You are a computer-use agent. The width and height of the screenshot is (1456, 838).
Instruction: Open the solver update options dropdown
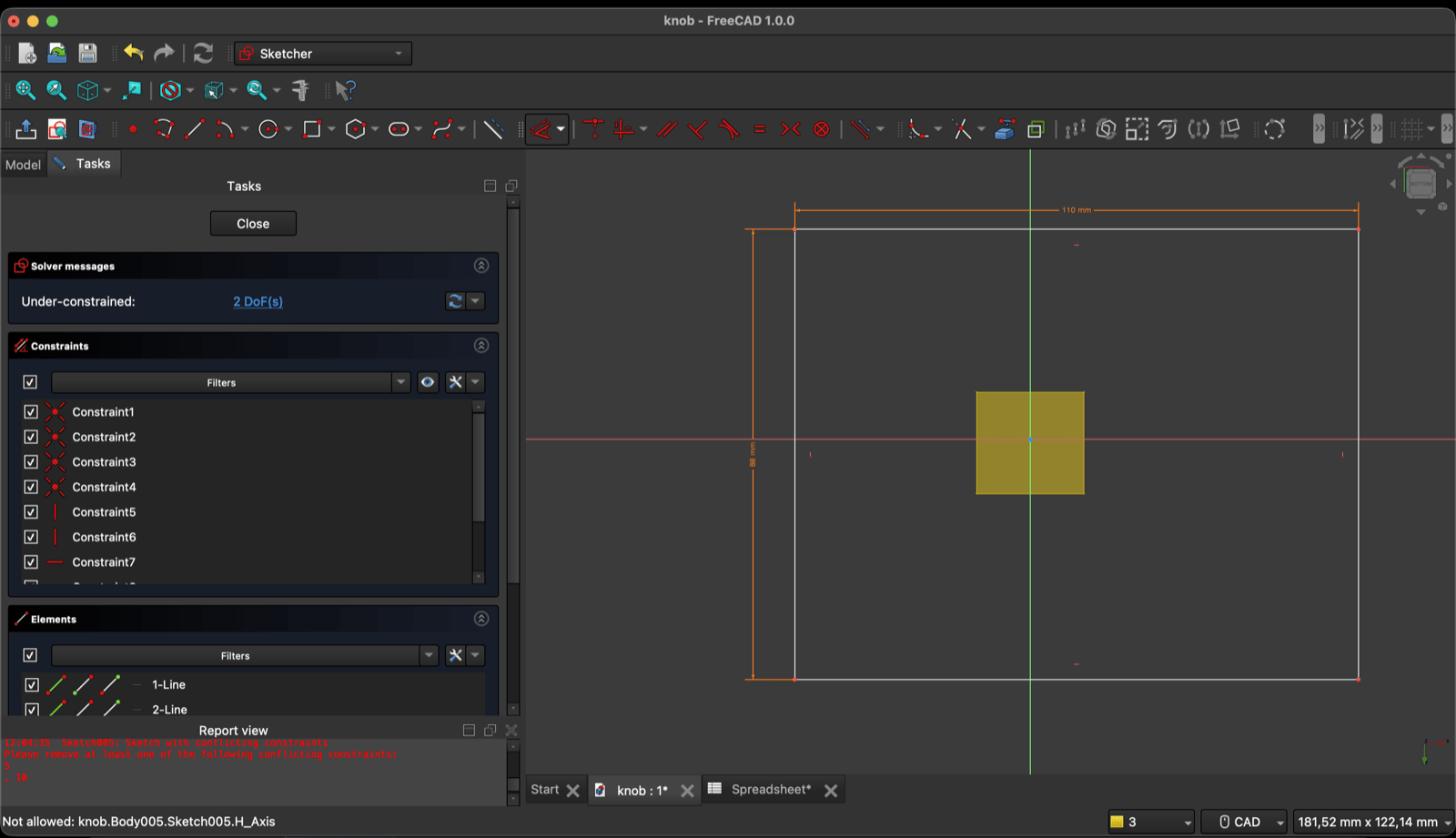click(x=475, y=301)
